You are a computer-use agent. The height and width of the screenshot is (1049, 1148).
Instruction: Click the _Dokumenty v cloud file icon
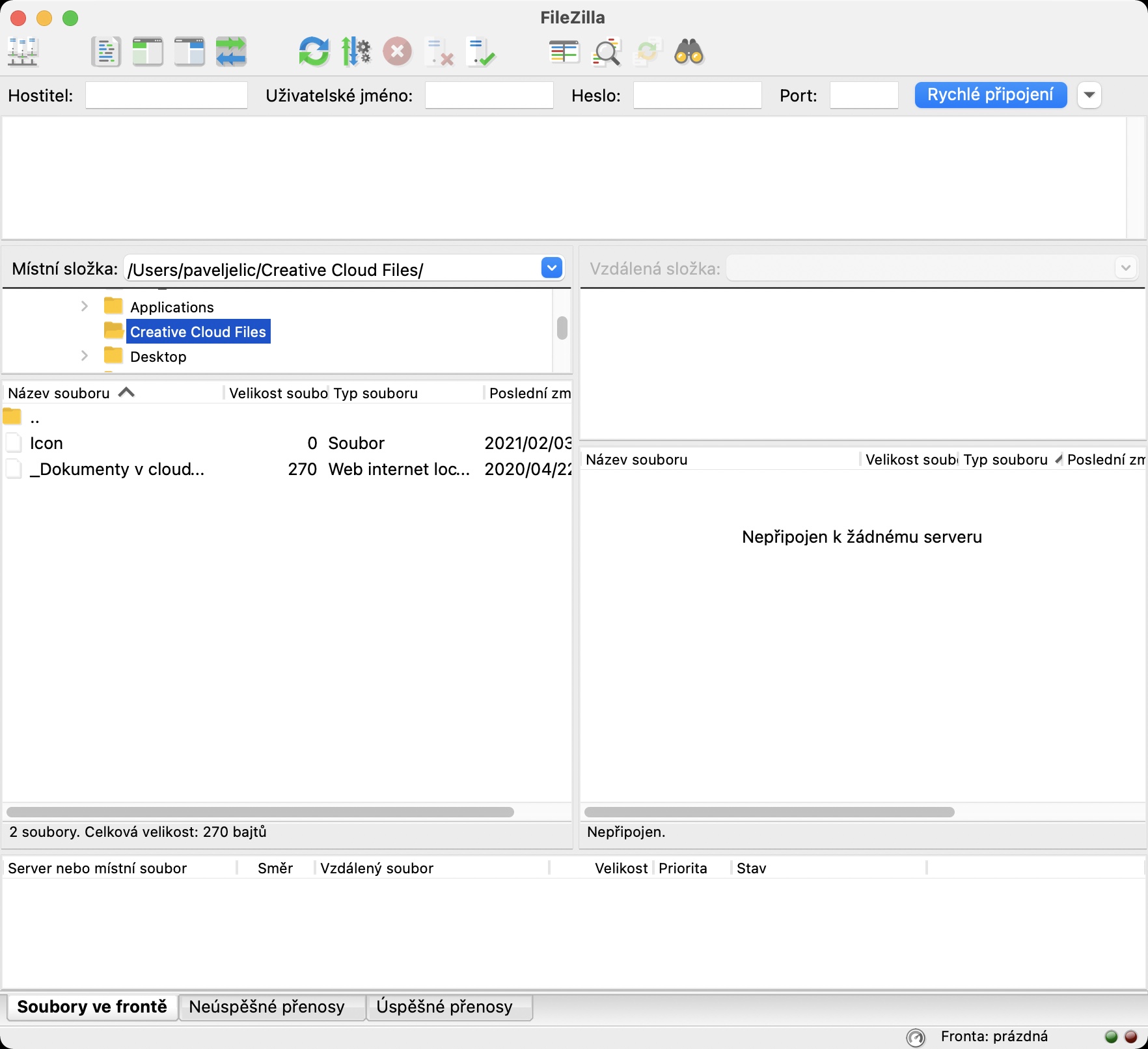(13, 469)
